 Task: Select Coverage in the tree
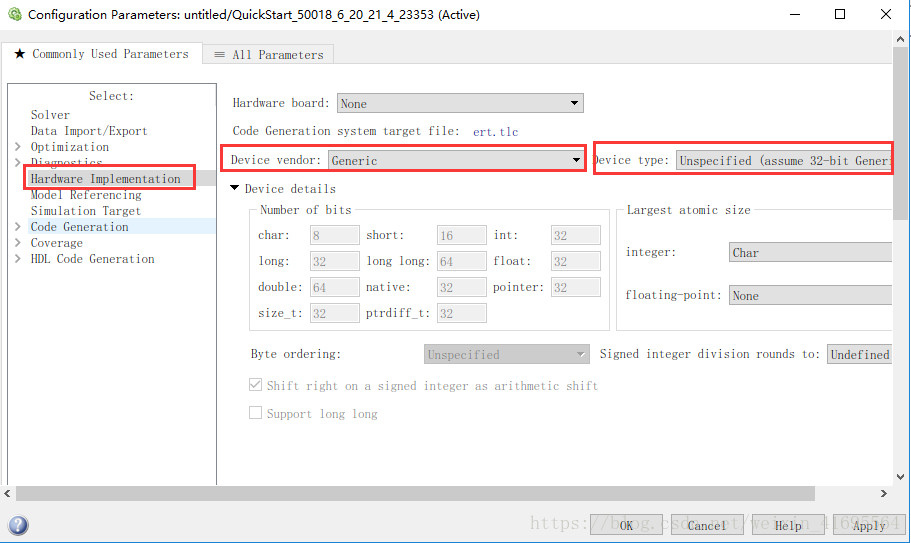pyautogui.click(x=56, y=243)
